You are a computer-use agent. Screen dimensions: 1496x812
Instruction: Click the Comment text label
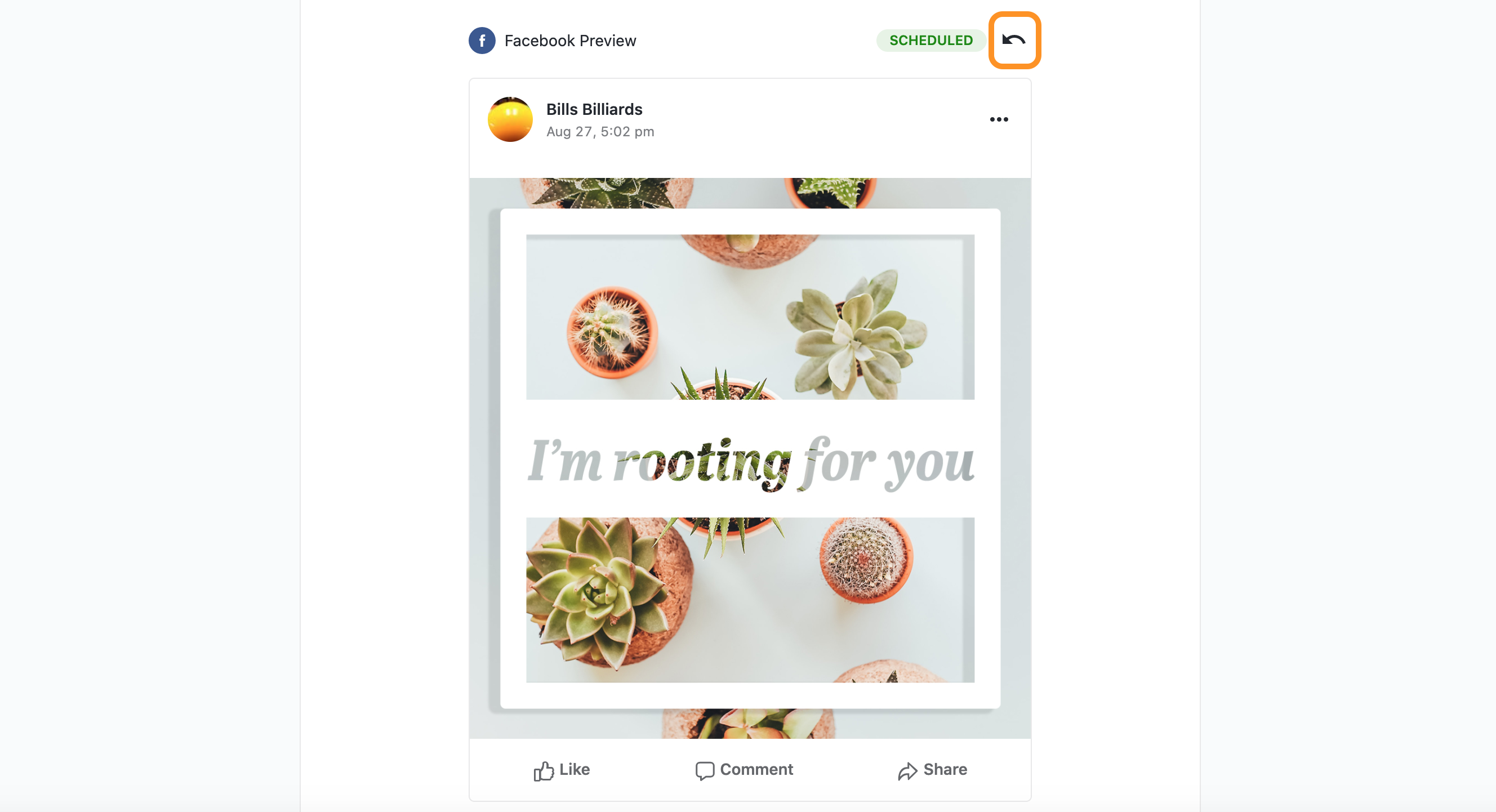point(756,770)
